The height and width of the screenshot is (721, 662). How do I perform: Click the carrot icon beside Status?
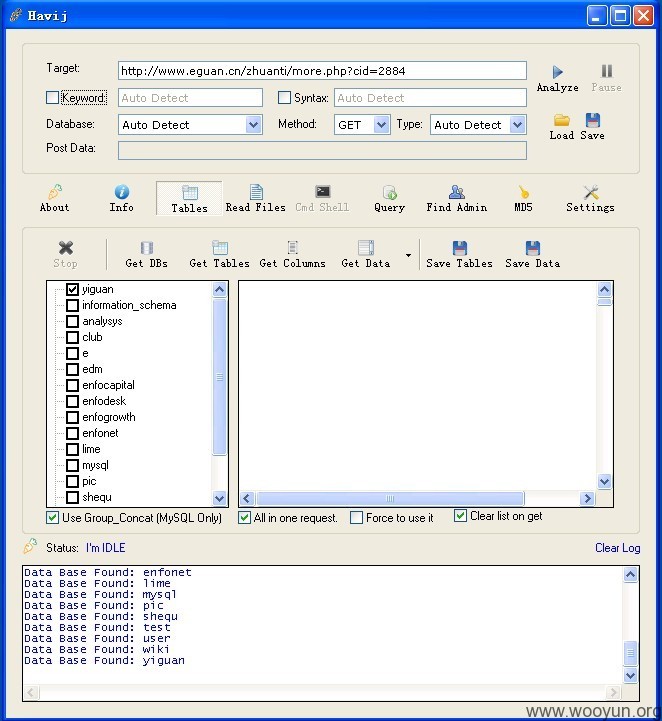coord(30,546)
